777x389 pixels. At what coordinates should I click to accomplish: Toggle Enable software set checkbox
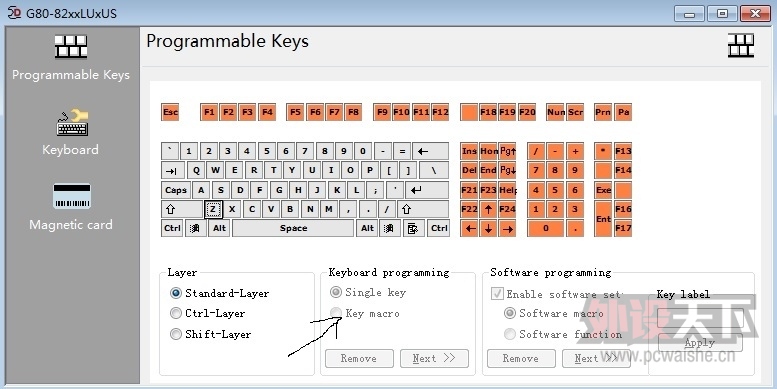[x=497, y=294]
